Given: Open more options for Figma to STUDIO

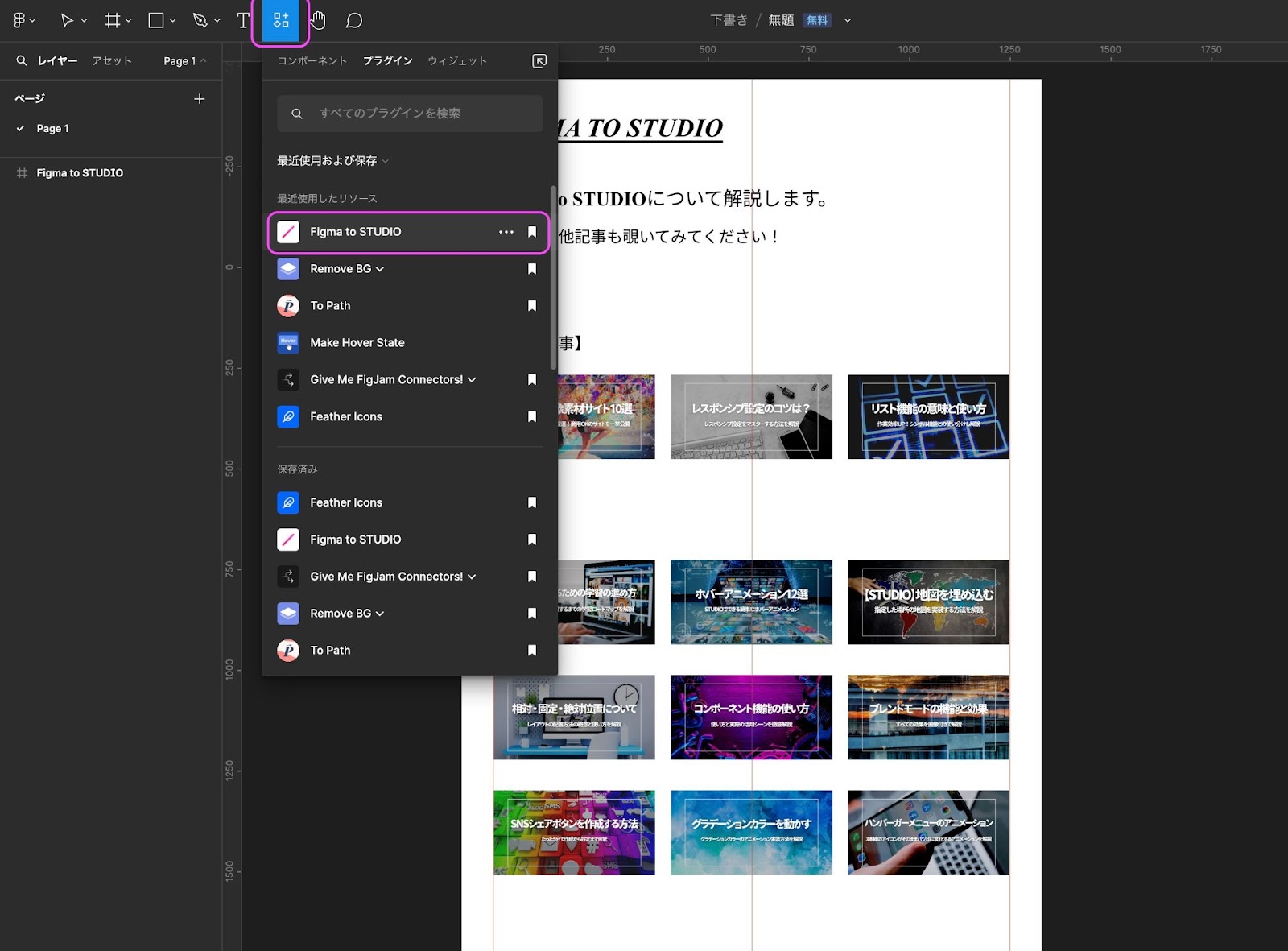Looking at the screenshot, I should pos(506,232).
